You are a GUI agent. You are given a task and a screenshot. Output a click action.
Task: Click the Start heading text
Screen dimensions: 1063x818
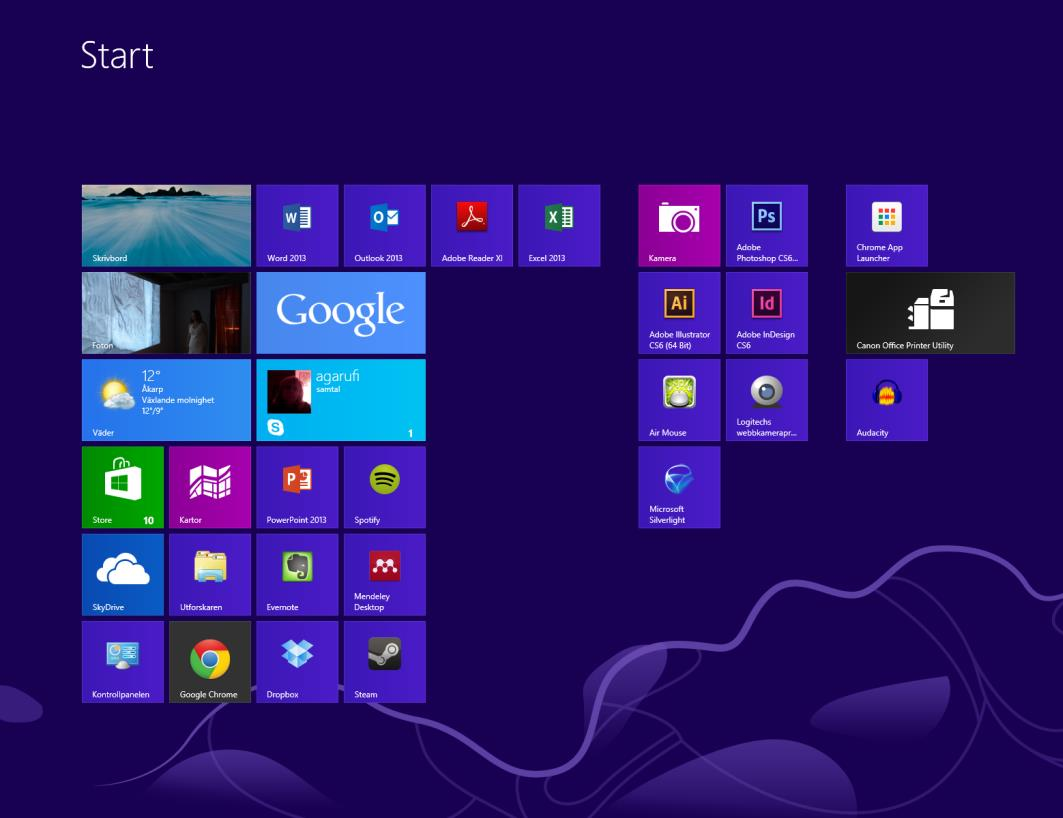click(x=117, y=55)
